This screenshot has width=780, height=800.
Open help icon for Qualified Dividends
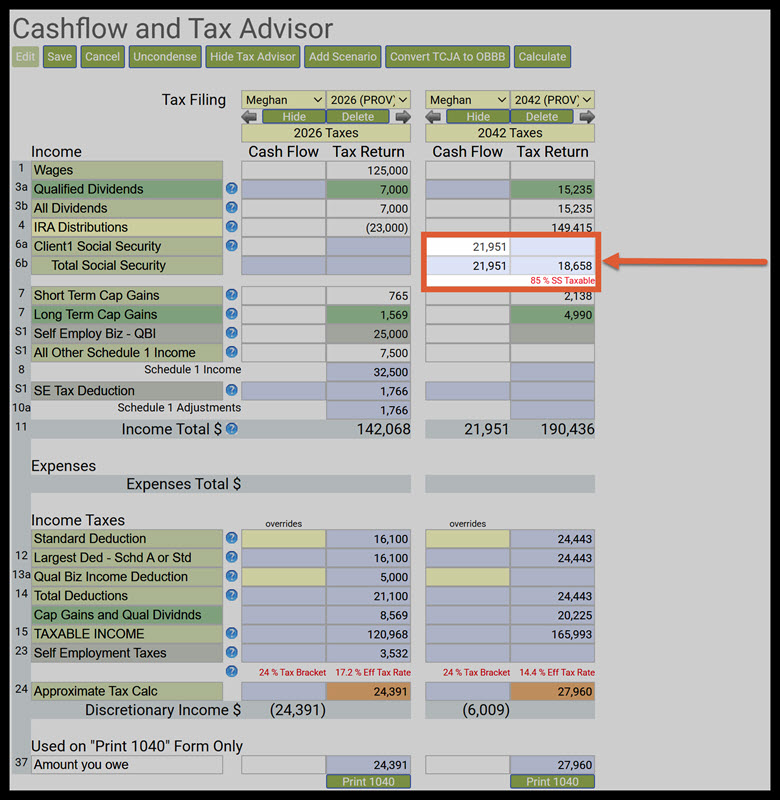click(232, 189)
